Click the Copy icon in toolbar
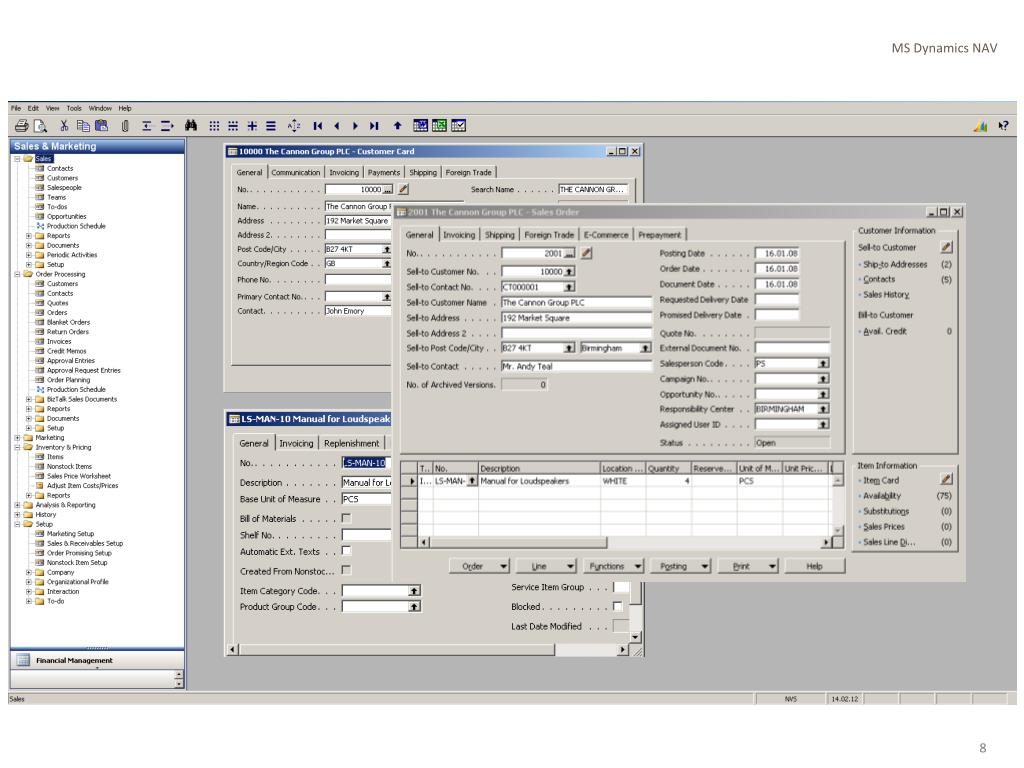Image resolution: width=1024 pixels, height=768 pixels. click(x=83, y=126)
